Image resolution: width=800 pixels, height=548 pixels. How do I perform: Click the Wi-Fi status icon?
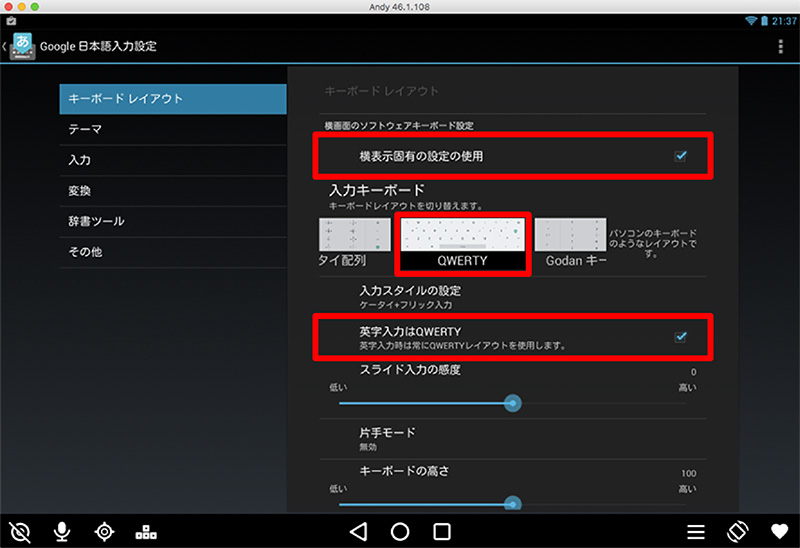pyautogui.click(x=751, y=21)
